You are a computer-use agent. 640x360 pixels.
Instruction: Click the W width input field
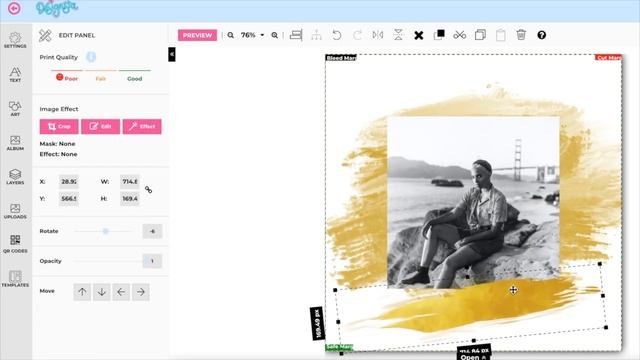(130, 182)
